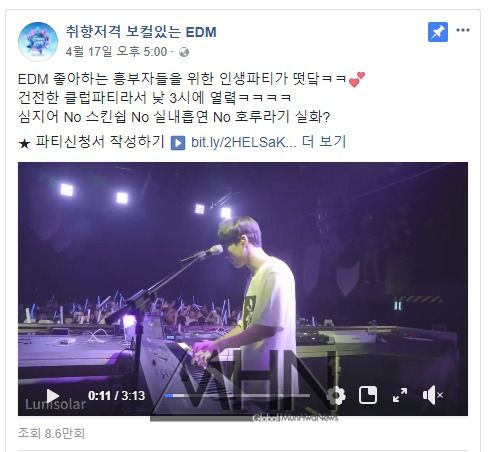The width and height of the screenshot is (492, 452).
Task: Open video quality settings gear
Action: [336, 396]
